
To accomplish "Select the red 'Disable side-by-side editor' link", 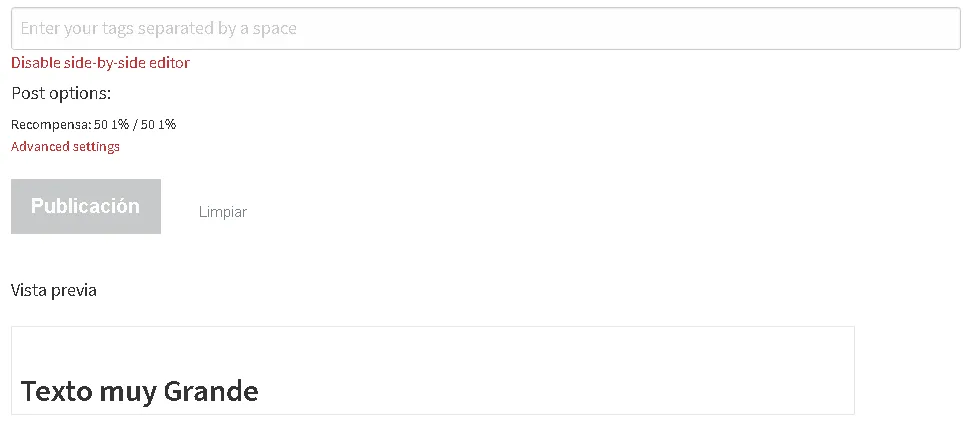I will tap(100, 63).
